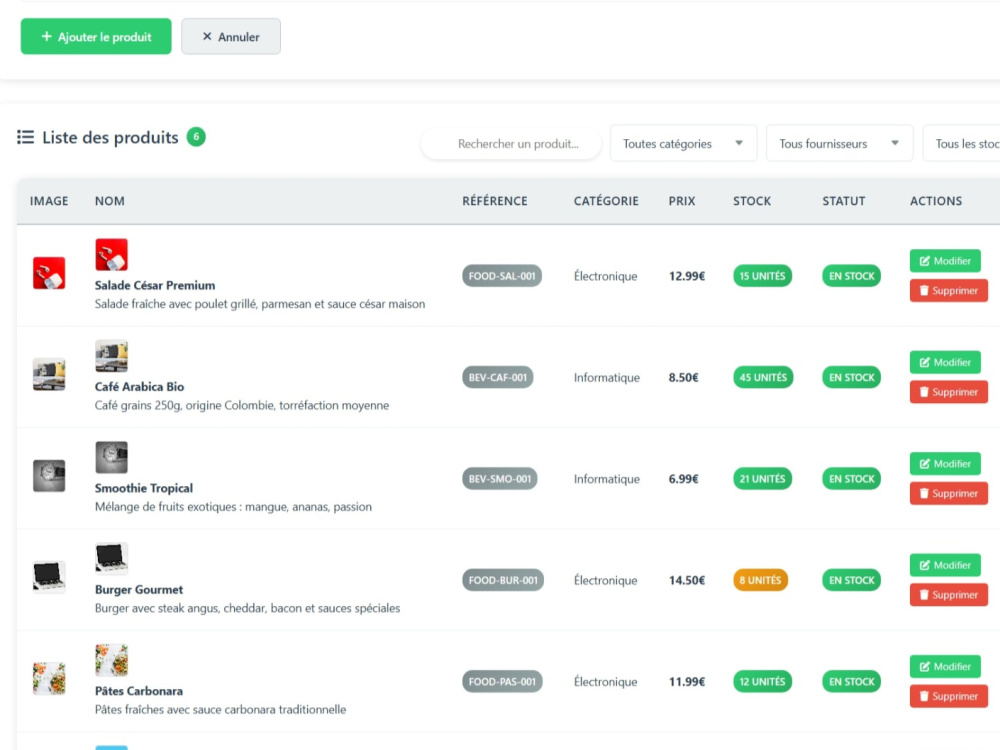Click the RÉFÉRENCE column header
This screenshot has width=1000, height=750.
[495, 201]
